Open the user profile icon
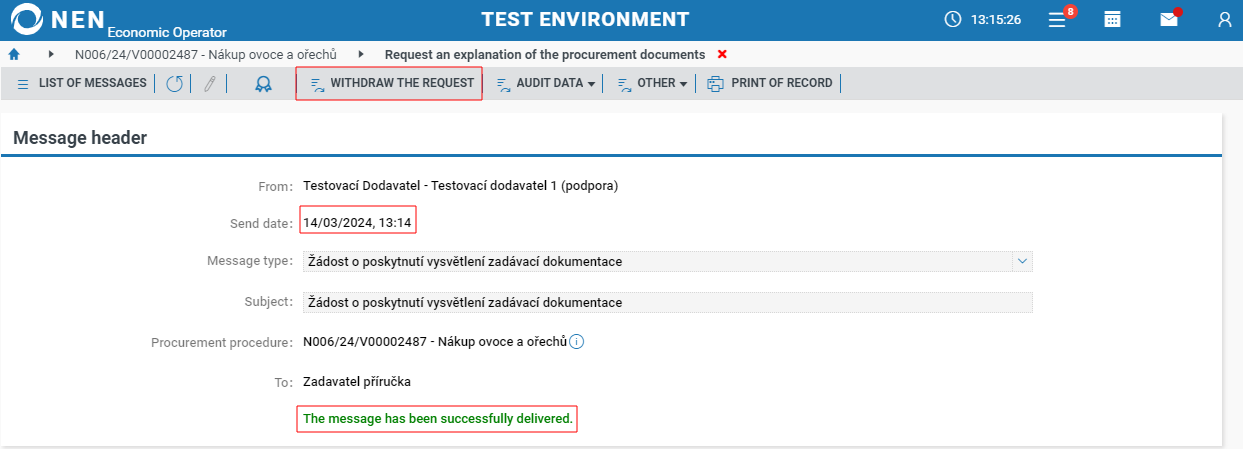Image resolution: width=1243 pixels, height=449 pixels. 1224,19
